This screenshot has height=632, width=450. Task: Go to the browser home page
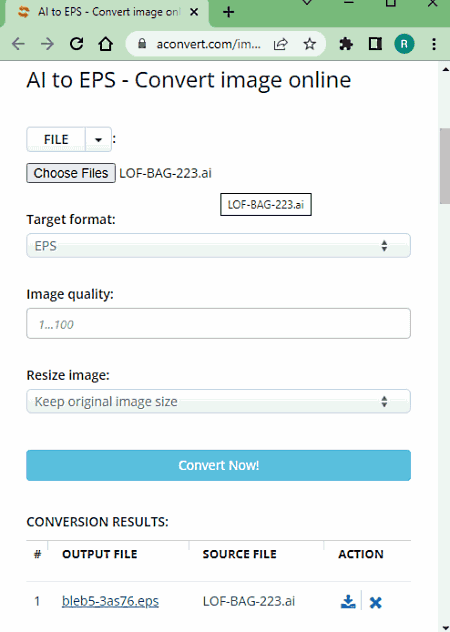106,44
